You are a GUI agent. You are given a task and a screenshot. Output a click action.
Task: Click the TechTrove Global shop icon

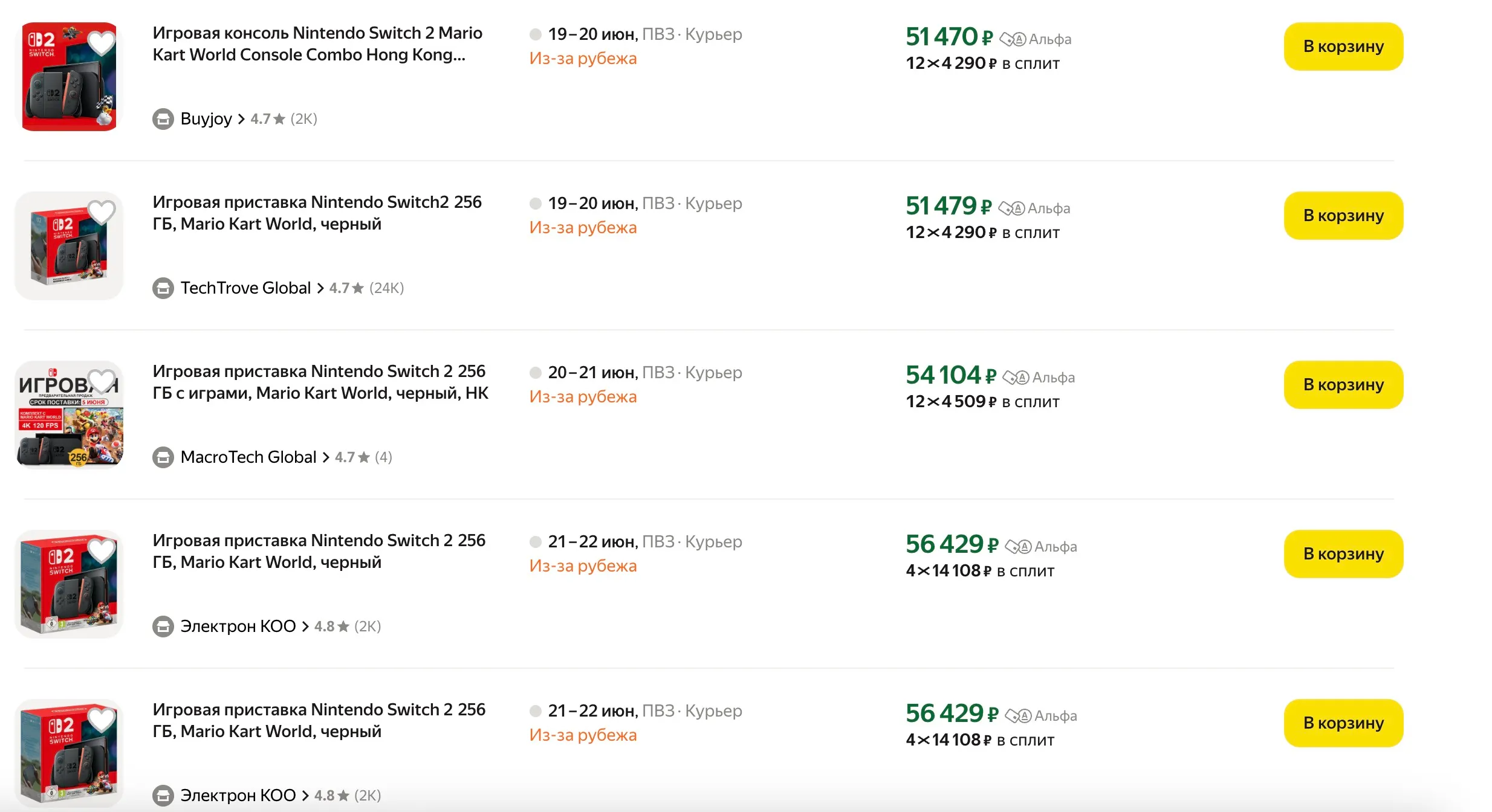[163, 288]
